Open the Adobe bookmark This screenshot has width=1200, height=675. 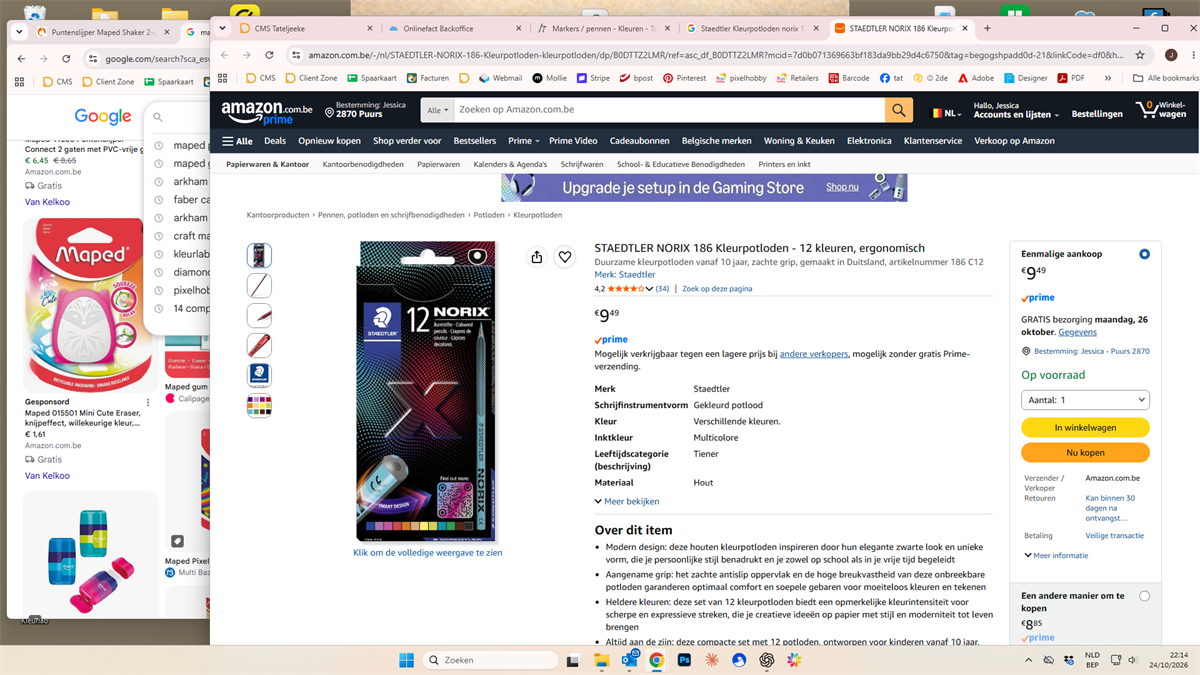click(x=976, y=78)
